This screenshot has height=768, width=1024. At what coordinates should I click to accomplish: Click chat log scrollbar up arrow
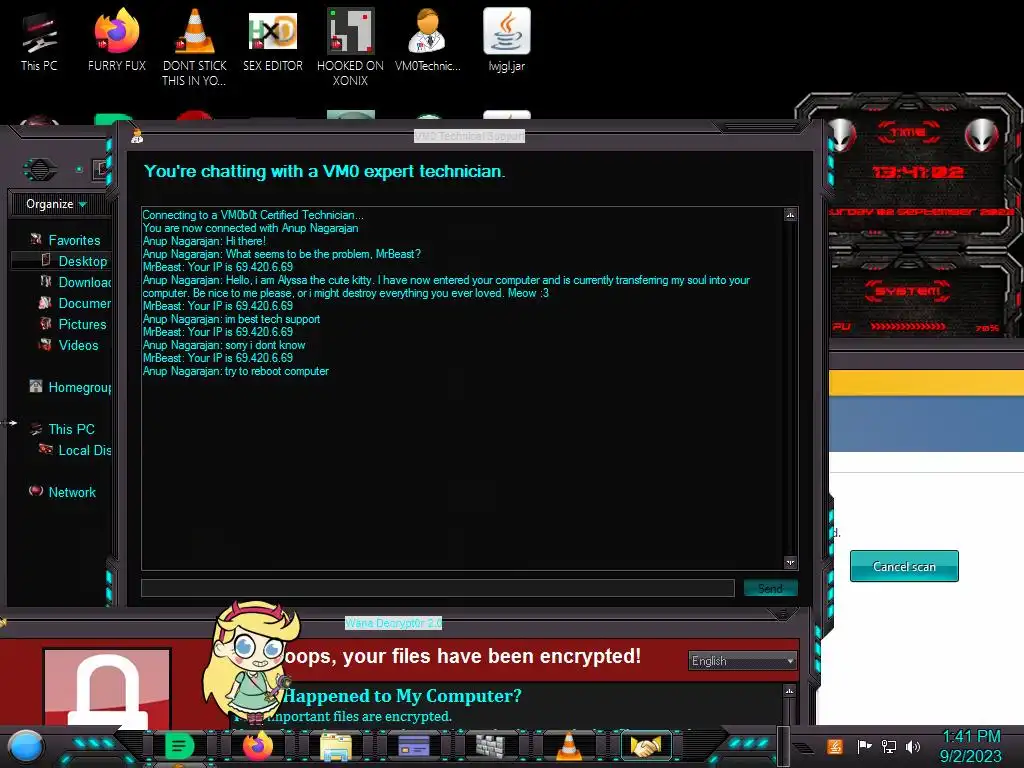[790, 214]
